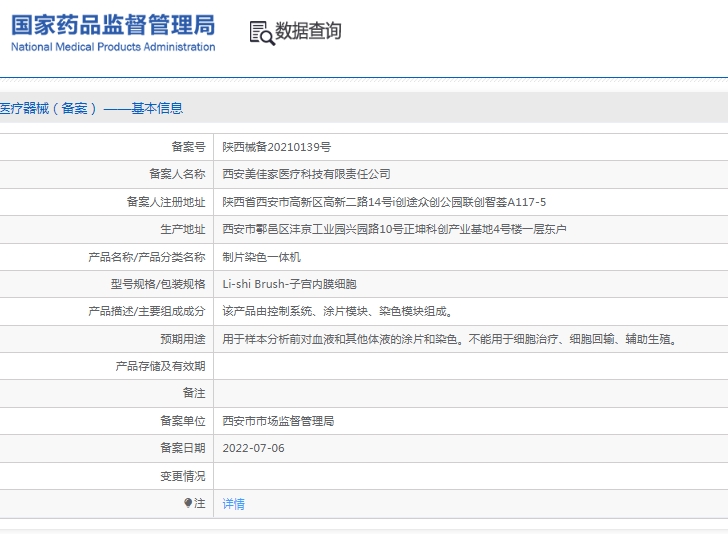Click the 变更情况 label
Screen dimensions: 728x534
[x=183, y=476]
